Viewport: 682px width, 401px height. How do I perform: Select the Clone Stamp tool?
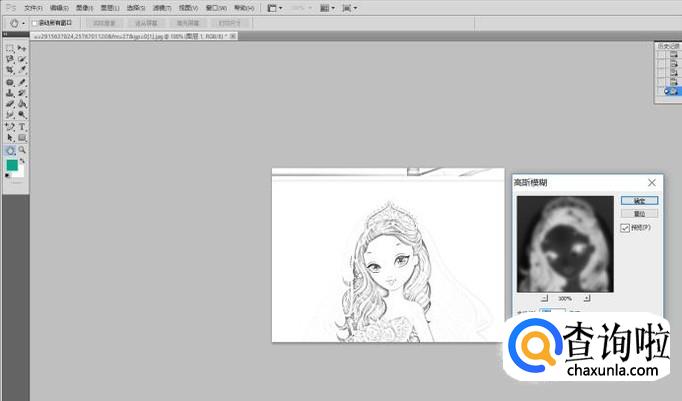click(10, 93)
